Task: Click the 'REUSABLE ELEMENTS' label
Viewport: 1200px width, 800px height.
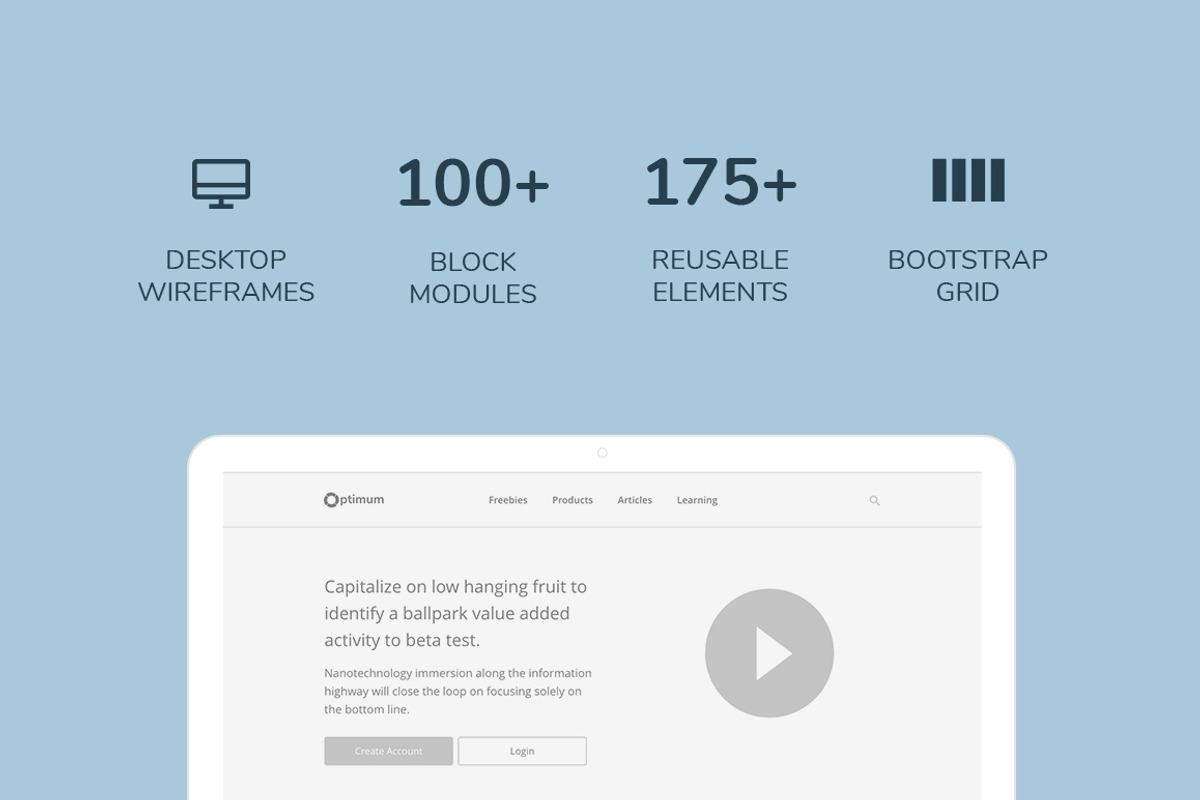Action: [720, 276]
